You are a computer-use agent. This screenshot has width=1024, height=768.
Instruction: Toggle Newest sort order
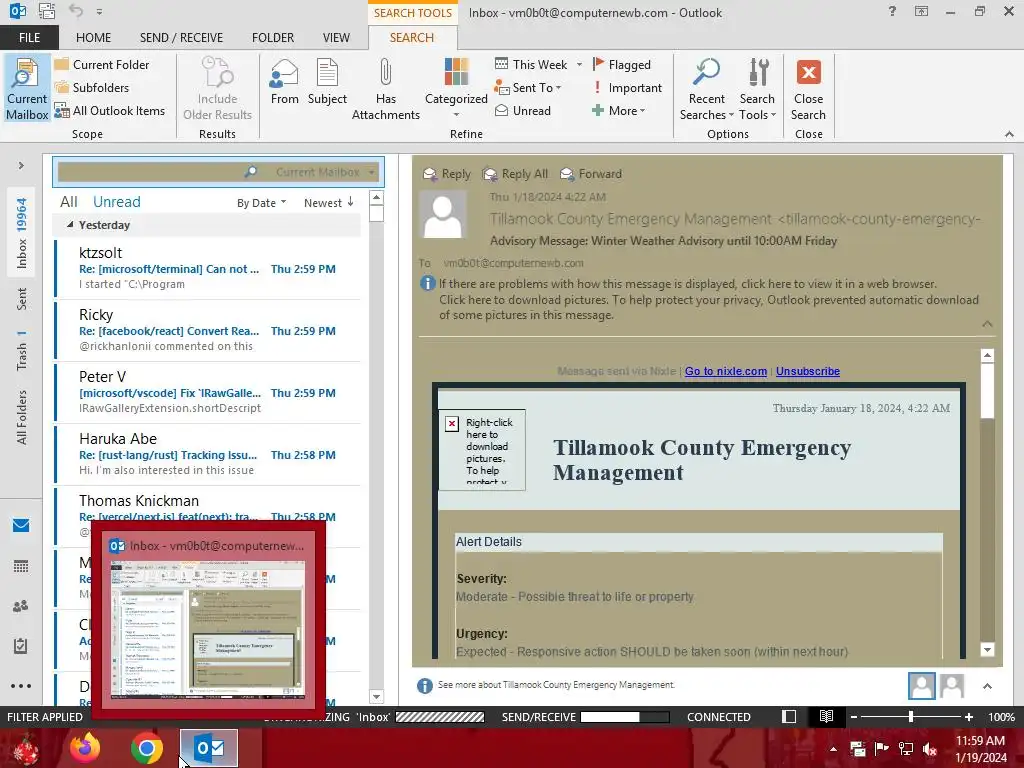pyautogui.click(x=328, y=203)
